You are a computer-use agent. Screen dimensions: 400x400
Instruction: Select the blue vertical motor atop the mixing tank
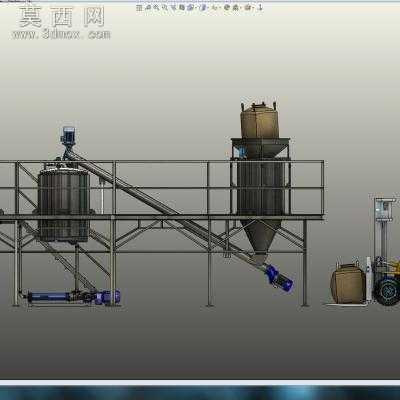[68, 135]
